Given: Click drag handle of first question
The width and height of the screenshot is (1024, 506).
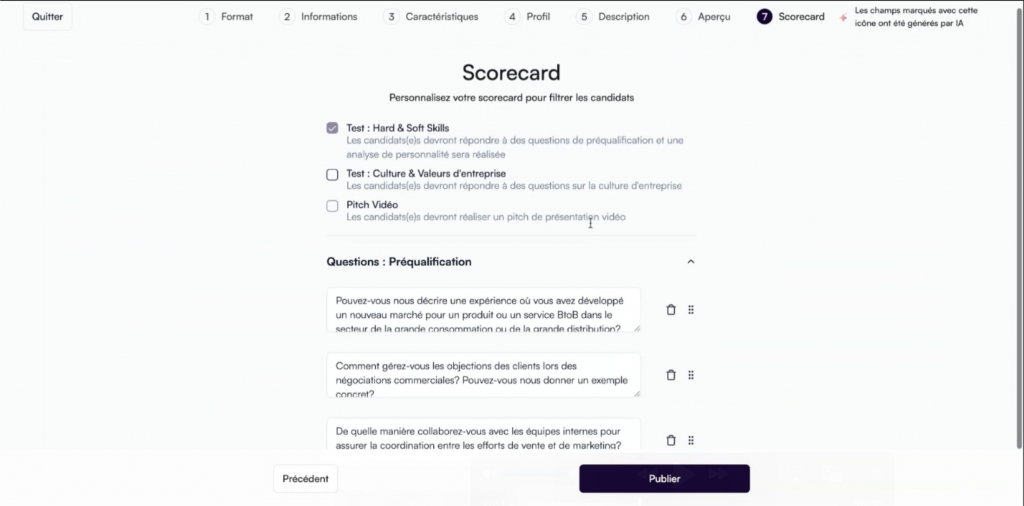Looking at the screenshot, I should (x=691, y=310).
